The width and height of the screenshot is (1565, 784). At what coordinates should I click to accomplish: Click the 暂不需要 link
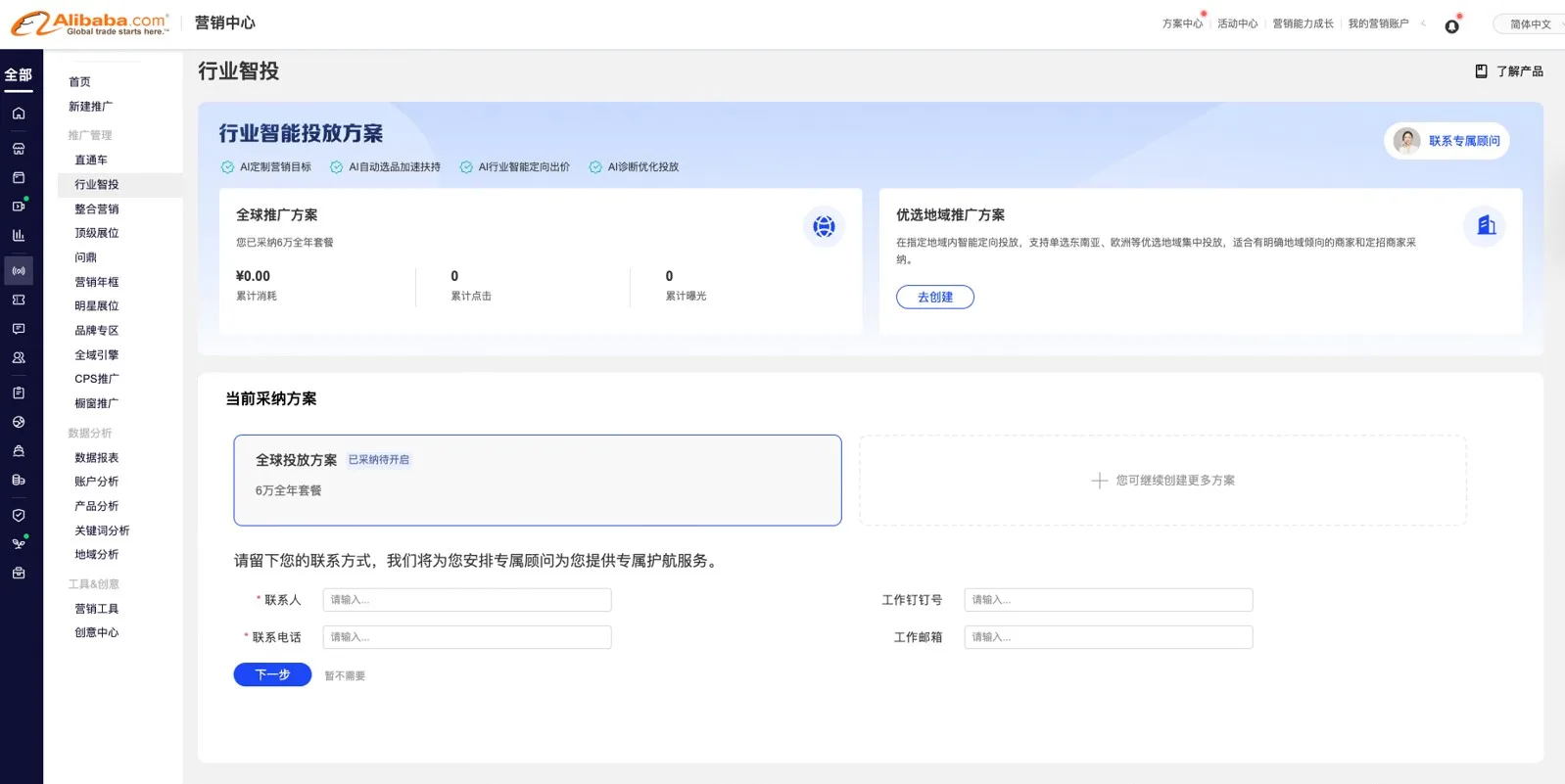(345, 675)
